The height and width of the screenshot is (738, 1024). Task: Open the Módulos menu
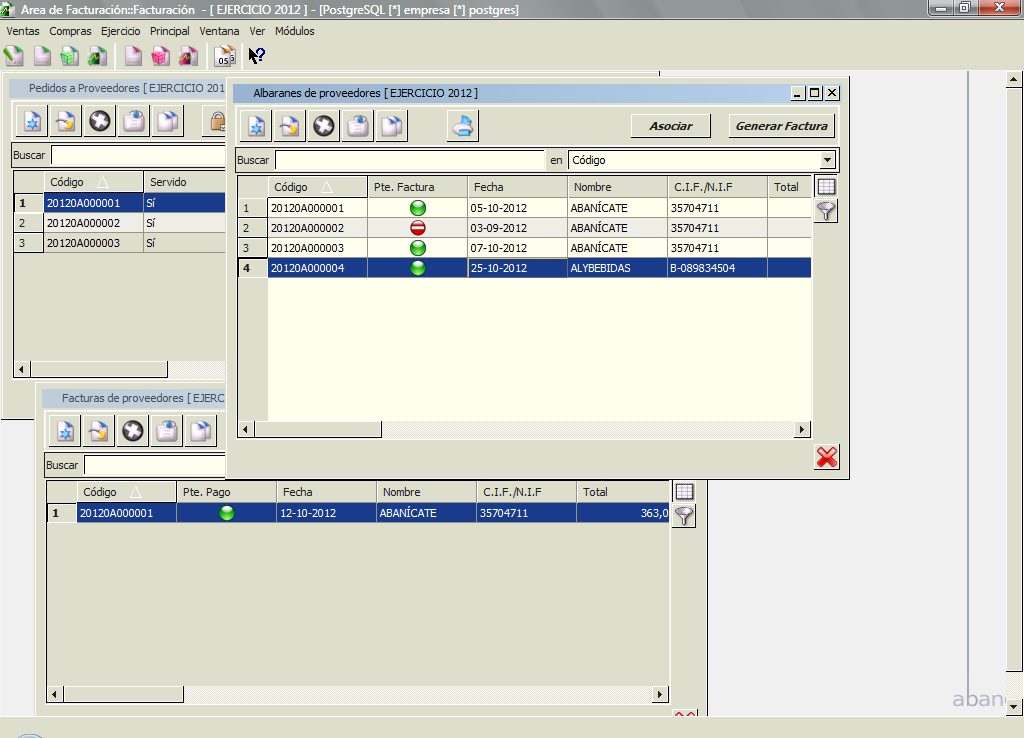point(295,31)
